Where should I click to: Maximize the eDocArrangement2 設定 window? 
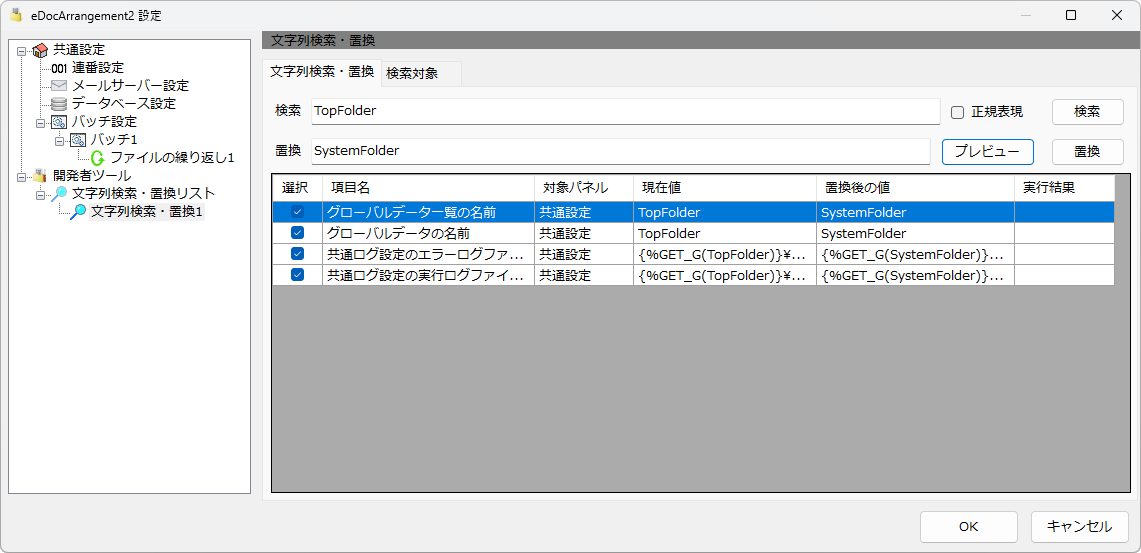(1070, 15)
